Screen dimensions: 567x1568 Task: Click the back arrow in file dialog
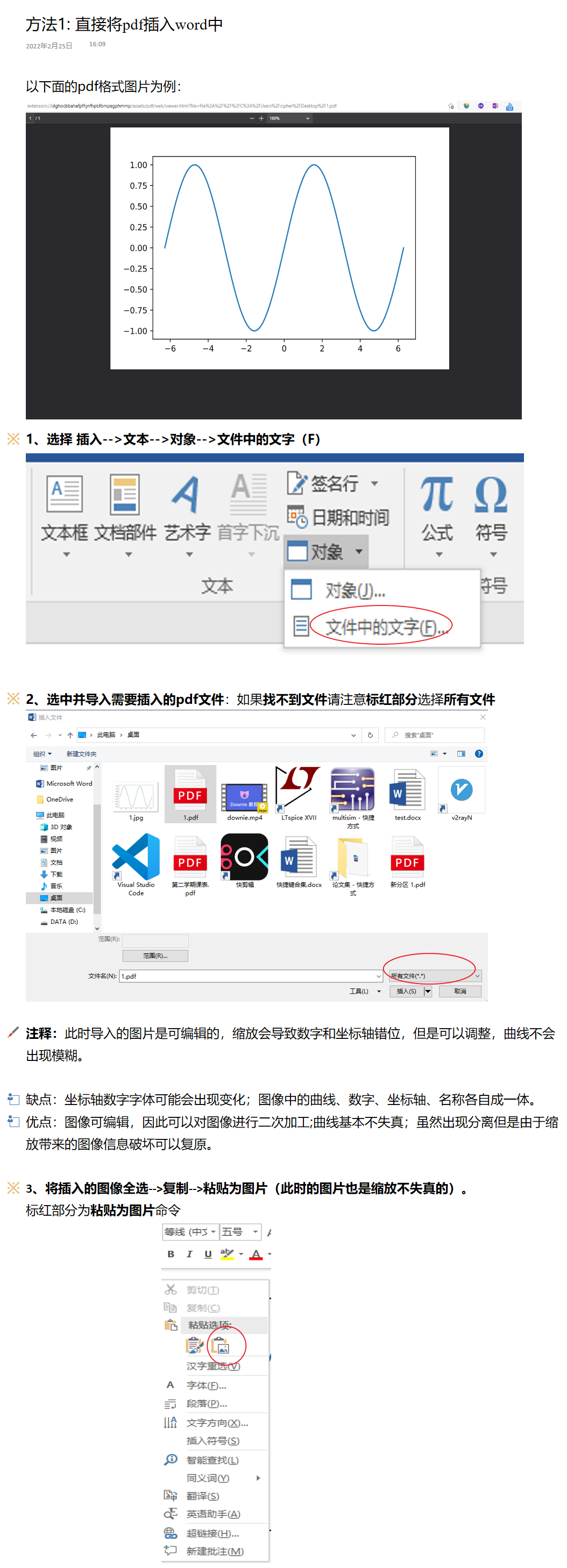click(33, 735)
